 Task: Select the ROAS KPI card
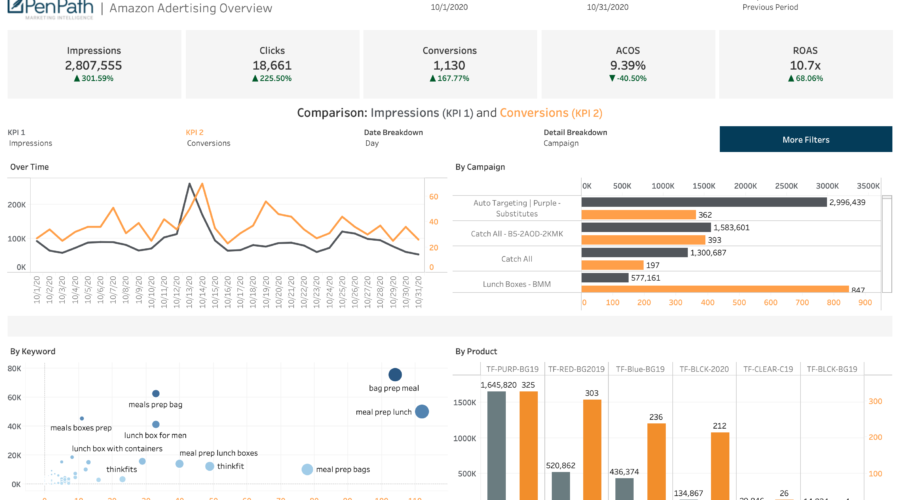805,64
